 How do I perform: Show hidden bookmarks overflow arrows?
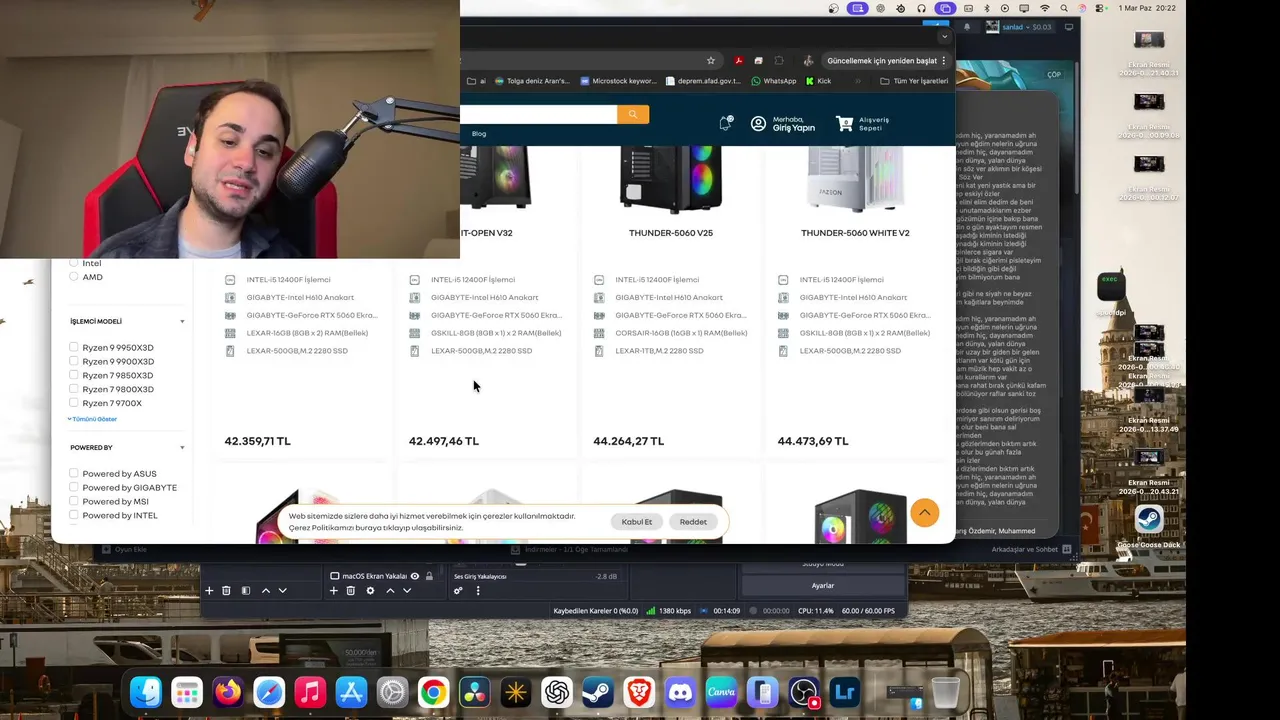tap(857, 81)
